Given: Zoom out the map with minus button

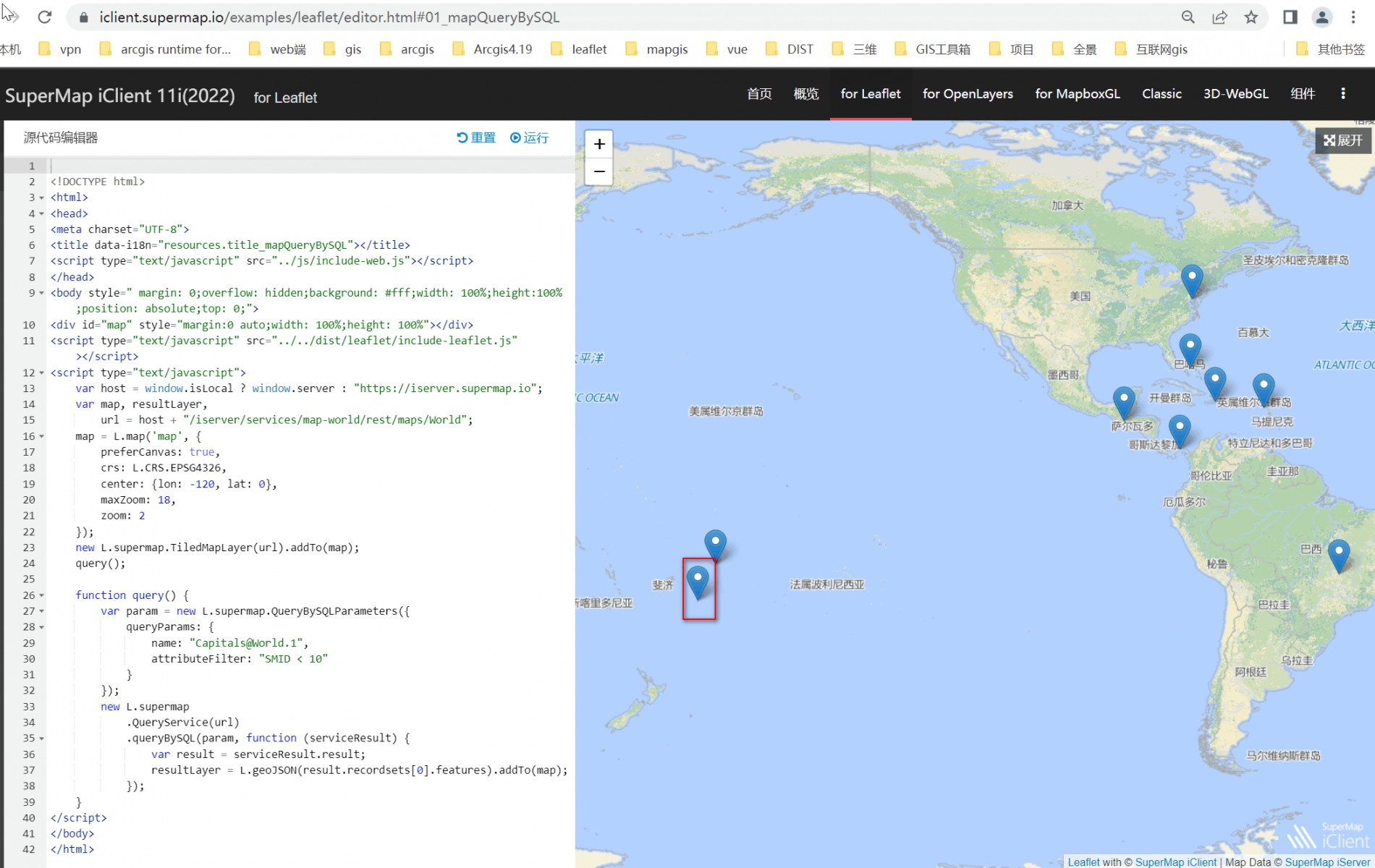Looking at the screenshot, I should [x=599, y=171].
